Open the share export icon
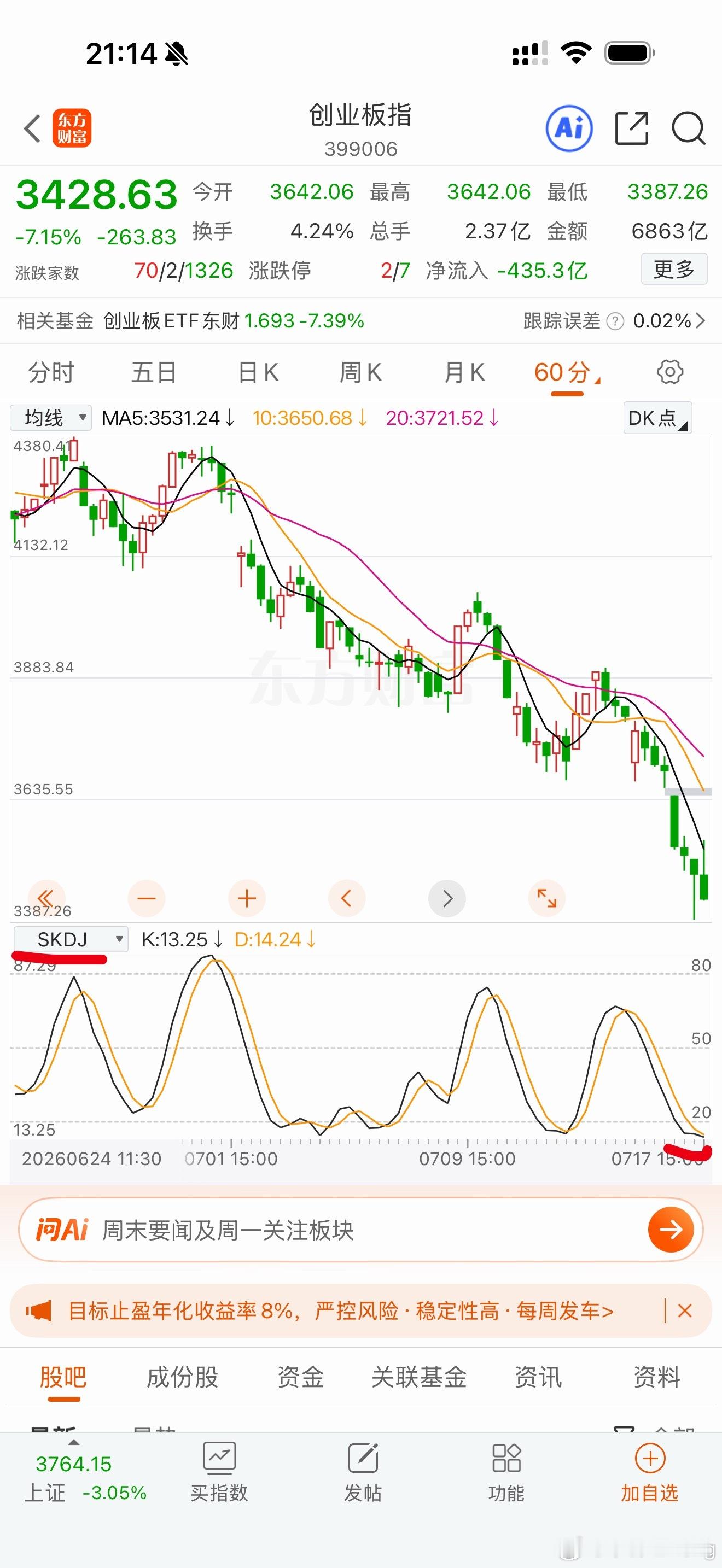 point(631,128)
